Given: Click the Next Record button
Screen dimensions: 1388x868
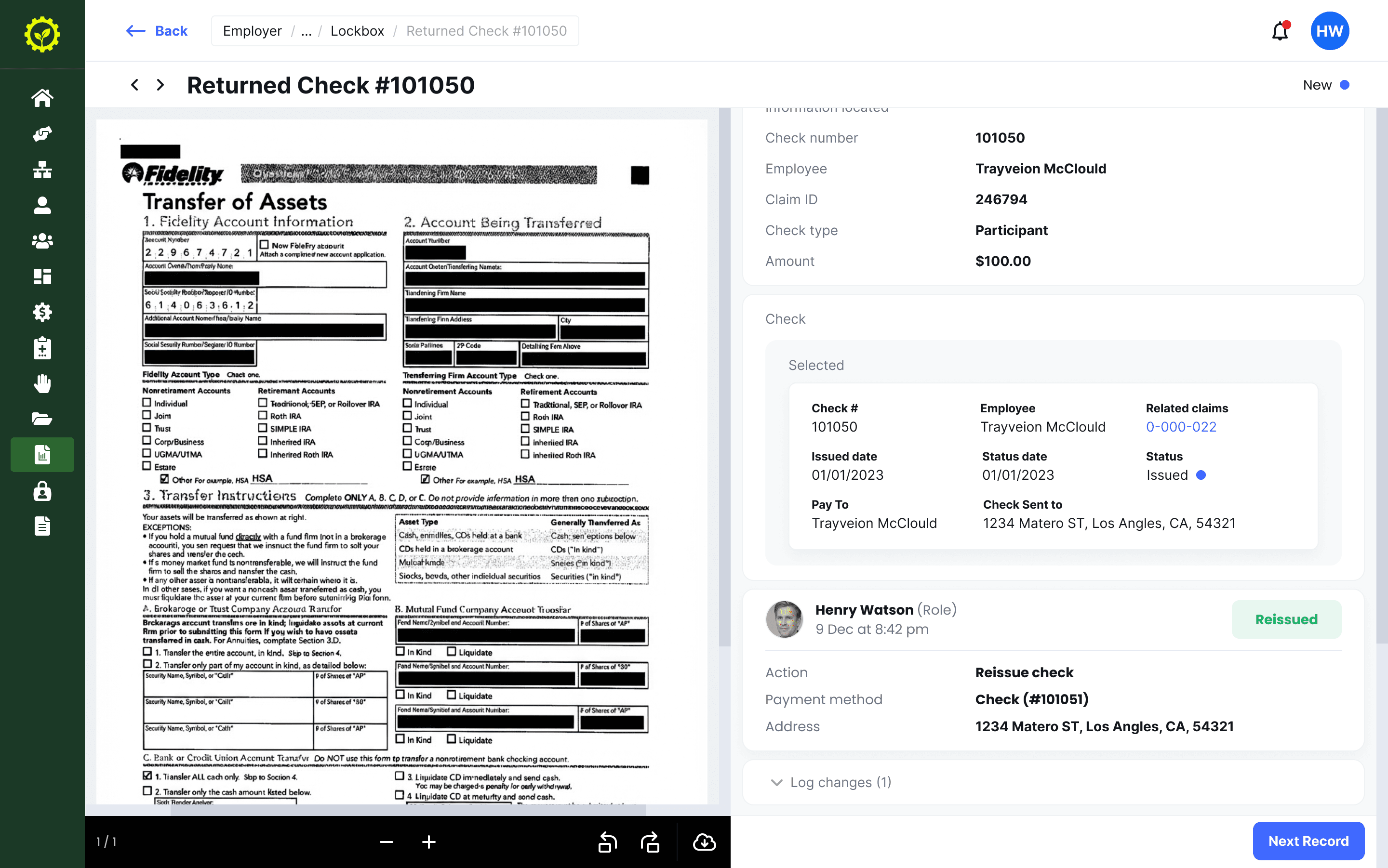Looking at the screenshot, I should pyautogui.click(x=1308, y=841).
